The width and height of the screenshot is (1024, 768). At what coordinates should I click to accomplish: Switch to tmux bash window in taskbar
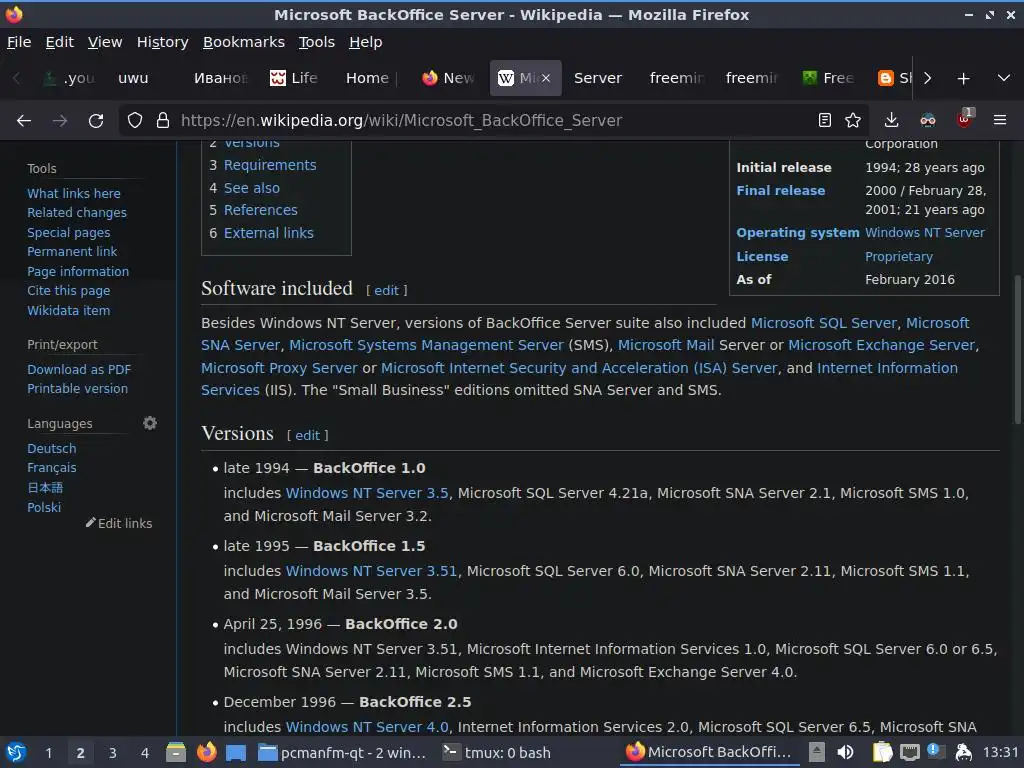(x=497, y=753)
